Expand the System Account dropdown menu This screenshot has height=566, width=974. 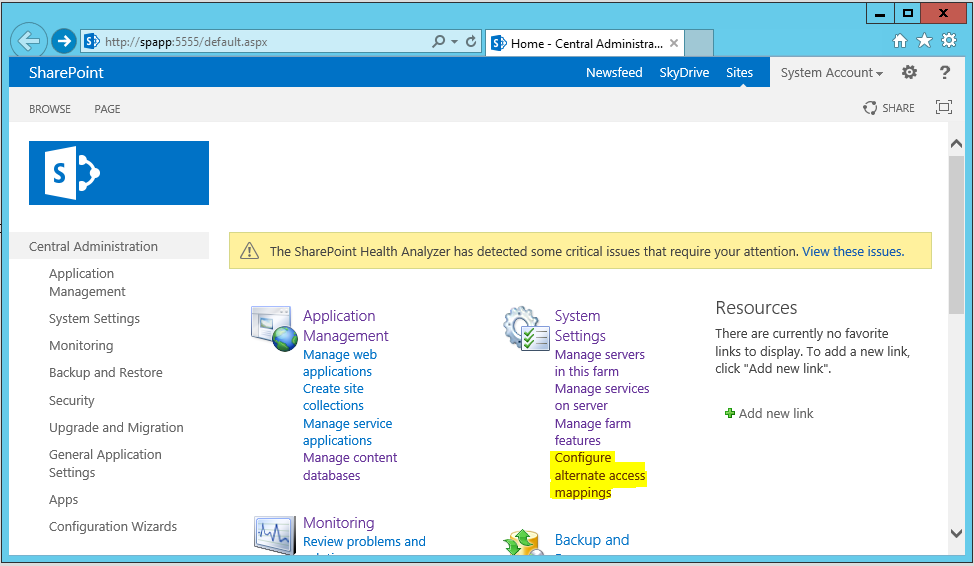coord(832,73)
